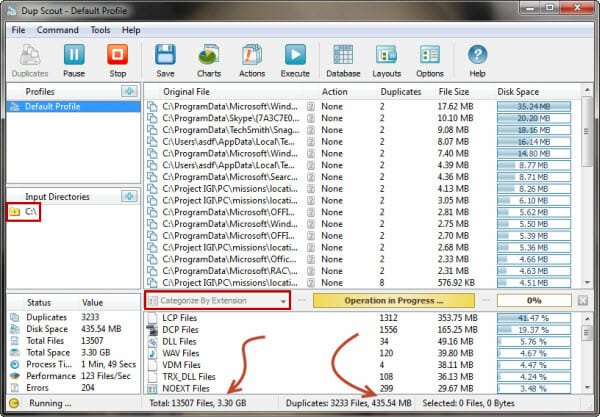
Task: Open the Actions toolbar icon
Action: point(252,54)
